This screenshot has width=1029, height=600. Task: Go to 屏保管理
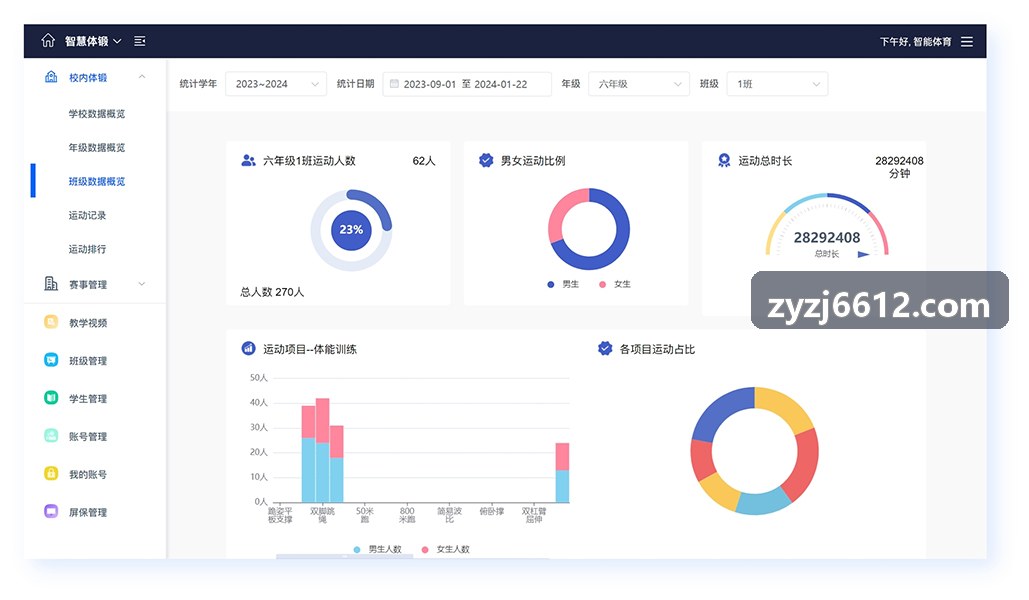(x=88, y=513)
